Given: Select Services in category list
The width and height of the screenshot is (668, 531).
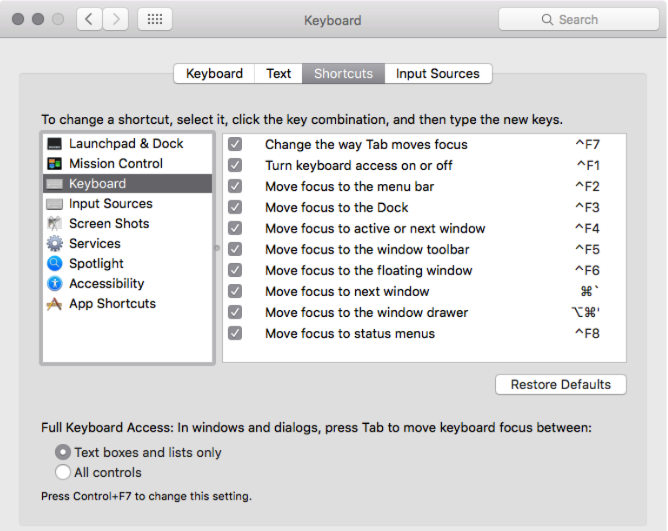Looking at the screenshot, I should coord(127,243).
